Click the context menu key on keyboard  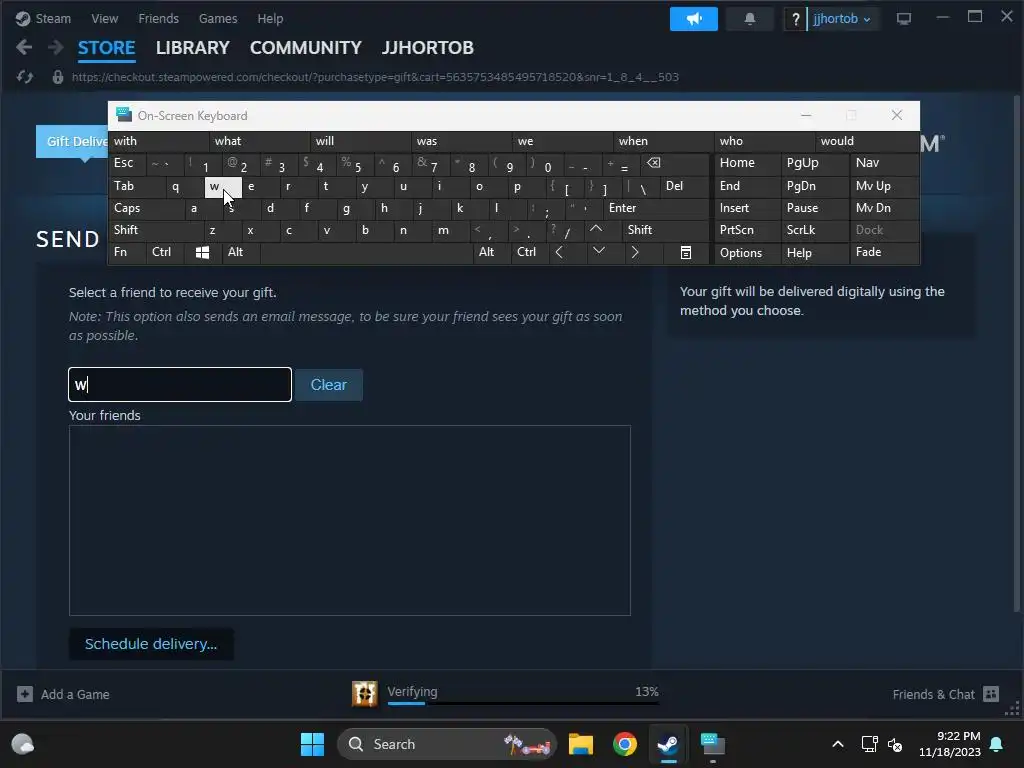click(686, 252)
